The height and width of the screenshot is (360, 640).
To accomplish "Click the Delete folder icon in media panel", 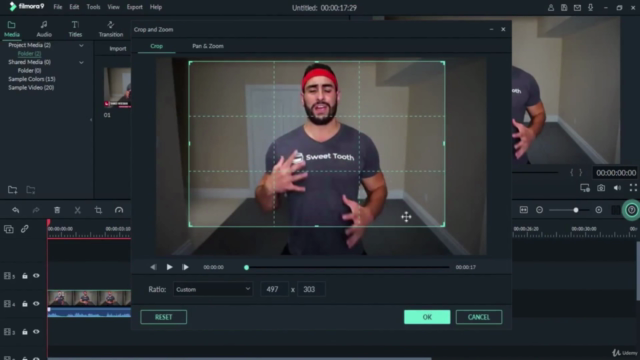I will [x=31, y=190].
